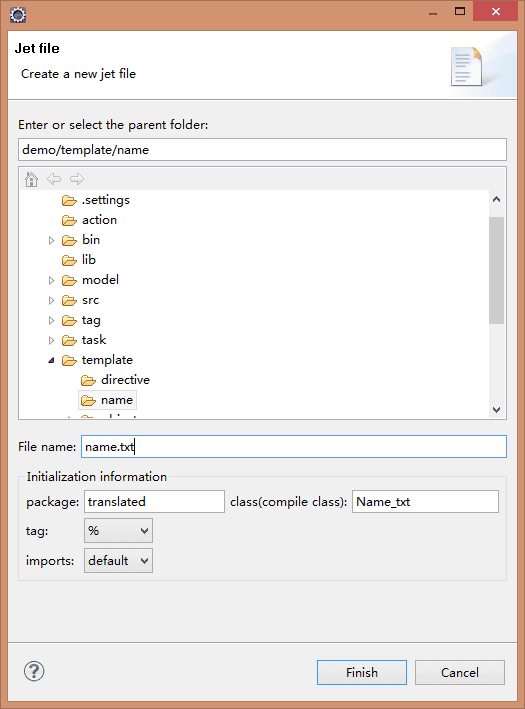Select the directive folder in tree
The height and width of the screenshot is (709, 525).
pyautogui.click(x=115, y=380)
